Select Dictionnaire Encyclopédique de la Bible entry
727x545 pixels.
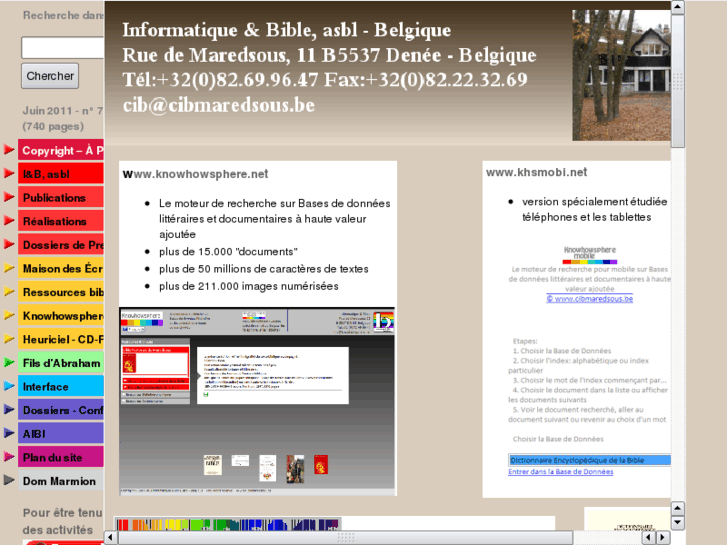[589, 460]
